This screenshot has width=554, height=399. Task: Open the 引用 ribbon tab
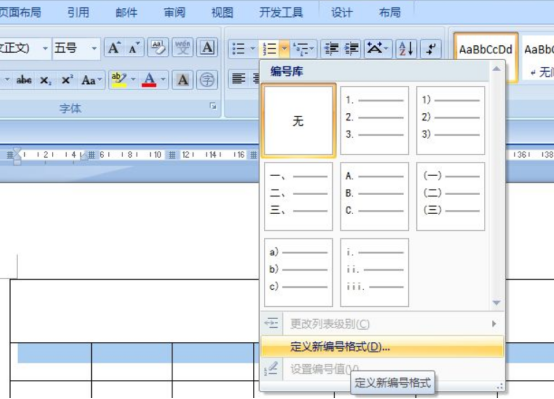(x=78, y=12)
